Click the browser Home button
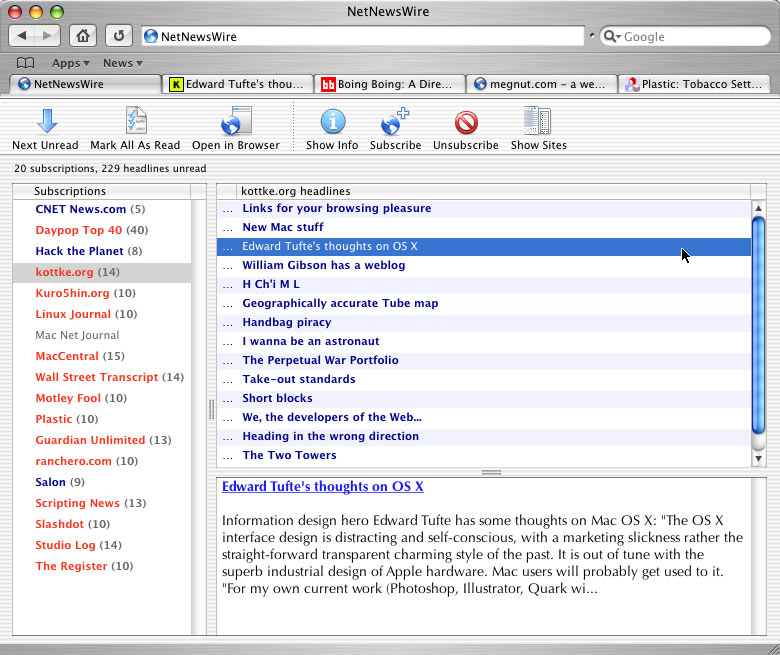 (84, 36)
